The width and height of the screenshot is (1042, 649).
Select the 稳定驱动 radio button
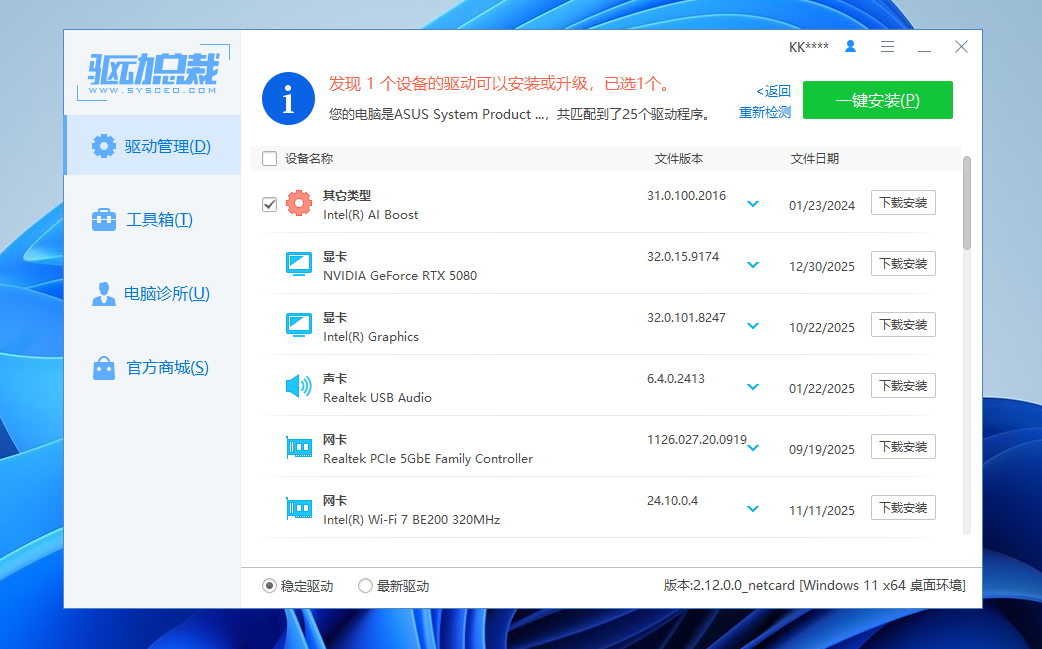click(x=269, y=586)
